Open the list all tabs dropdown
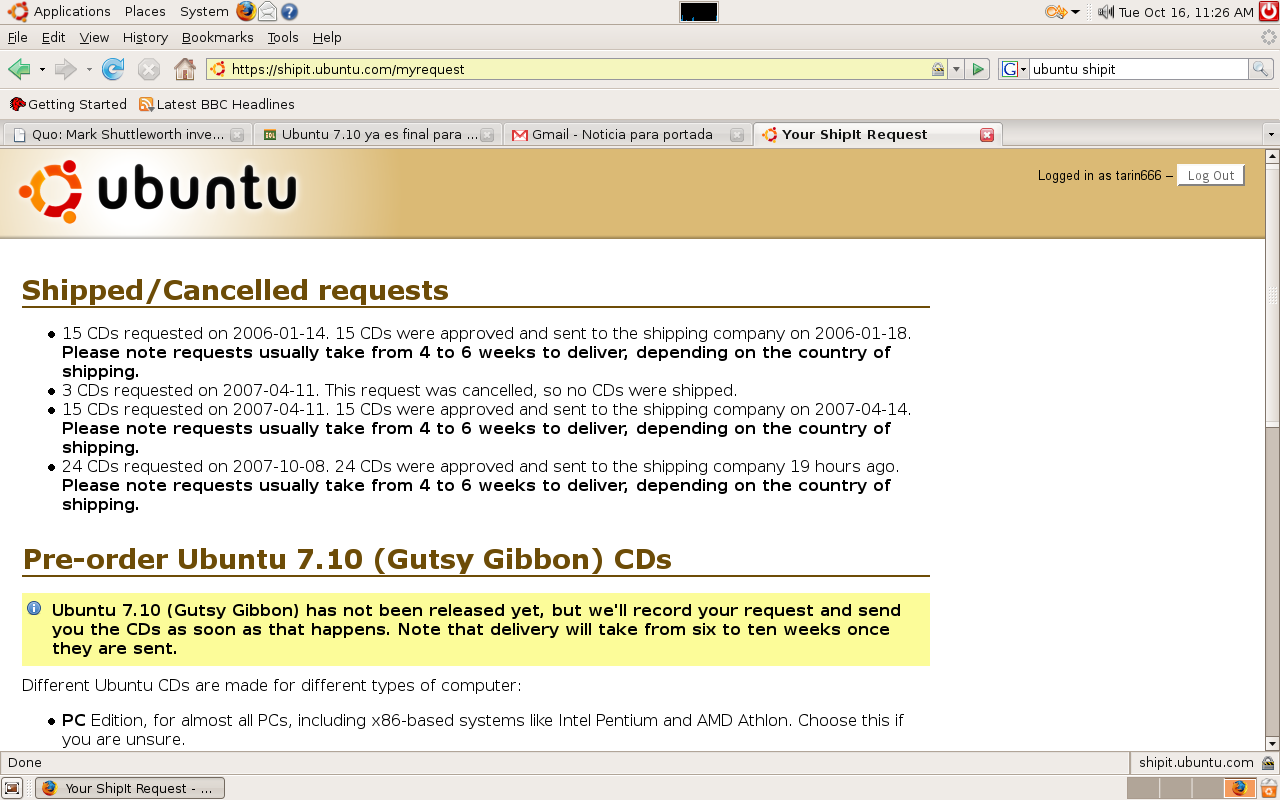This screenshot has height=800, width=1280. click(x=1271, y=134)
